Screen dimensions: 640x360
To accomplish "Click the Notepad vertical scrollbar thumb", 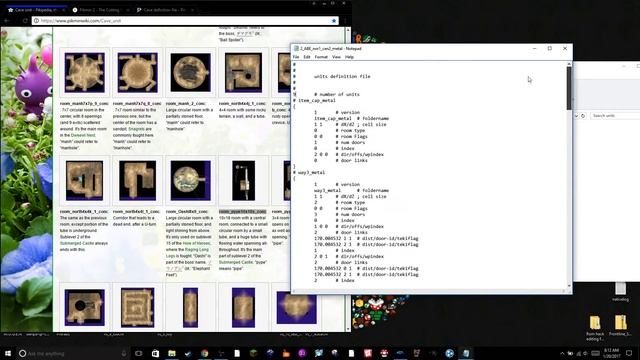I will pyautogui.click(x=569, y=88).
